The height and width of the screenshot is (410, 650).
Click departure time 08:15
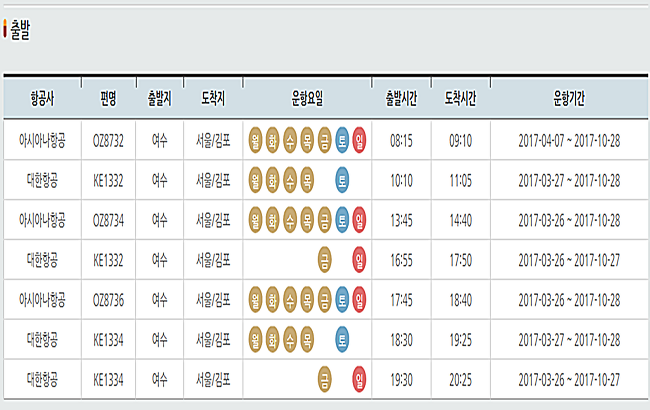pyautogui.click(x=401, y=141)
